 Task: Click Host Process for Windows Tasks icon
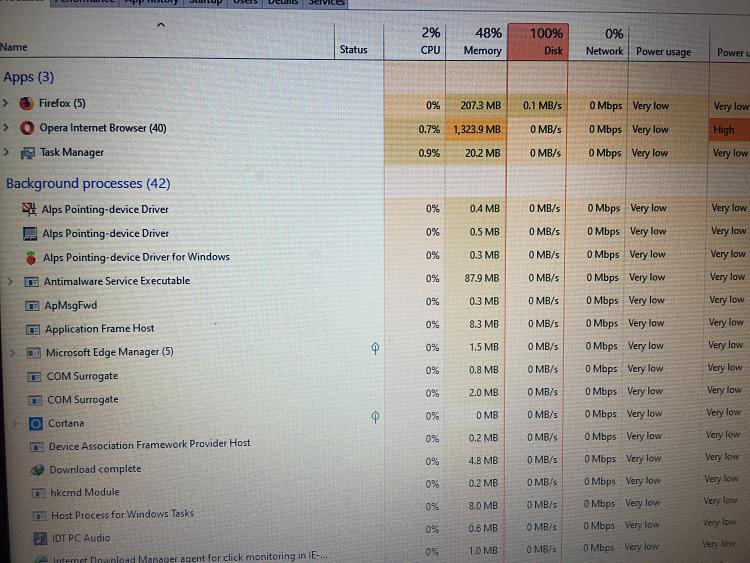39,516
